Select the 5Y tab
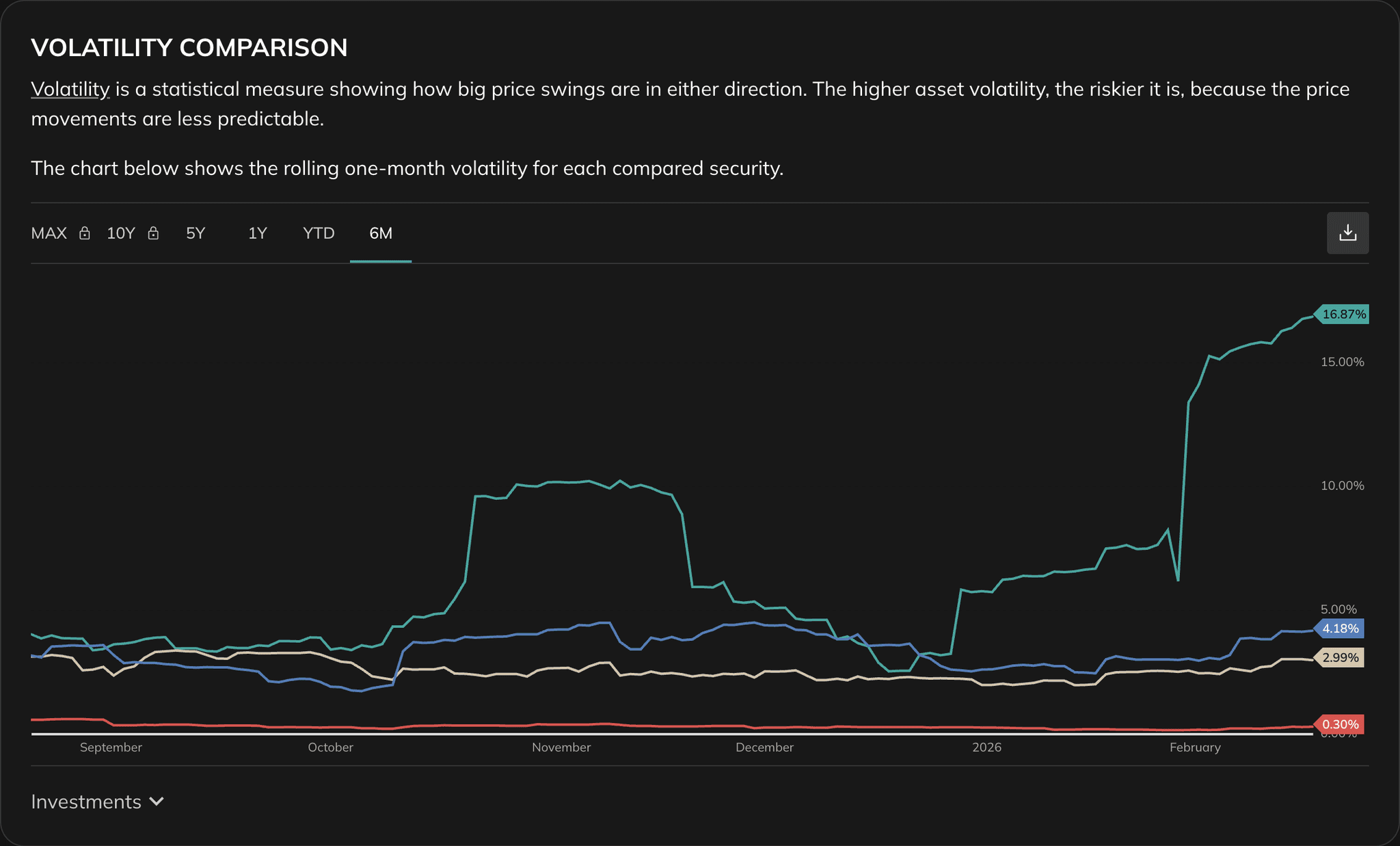The height and width of the screenshot is (846, 1400). [x=196, y=233]
